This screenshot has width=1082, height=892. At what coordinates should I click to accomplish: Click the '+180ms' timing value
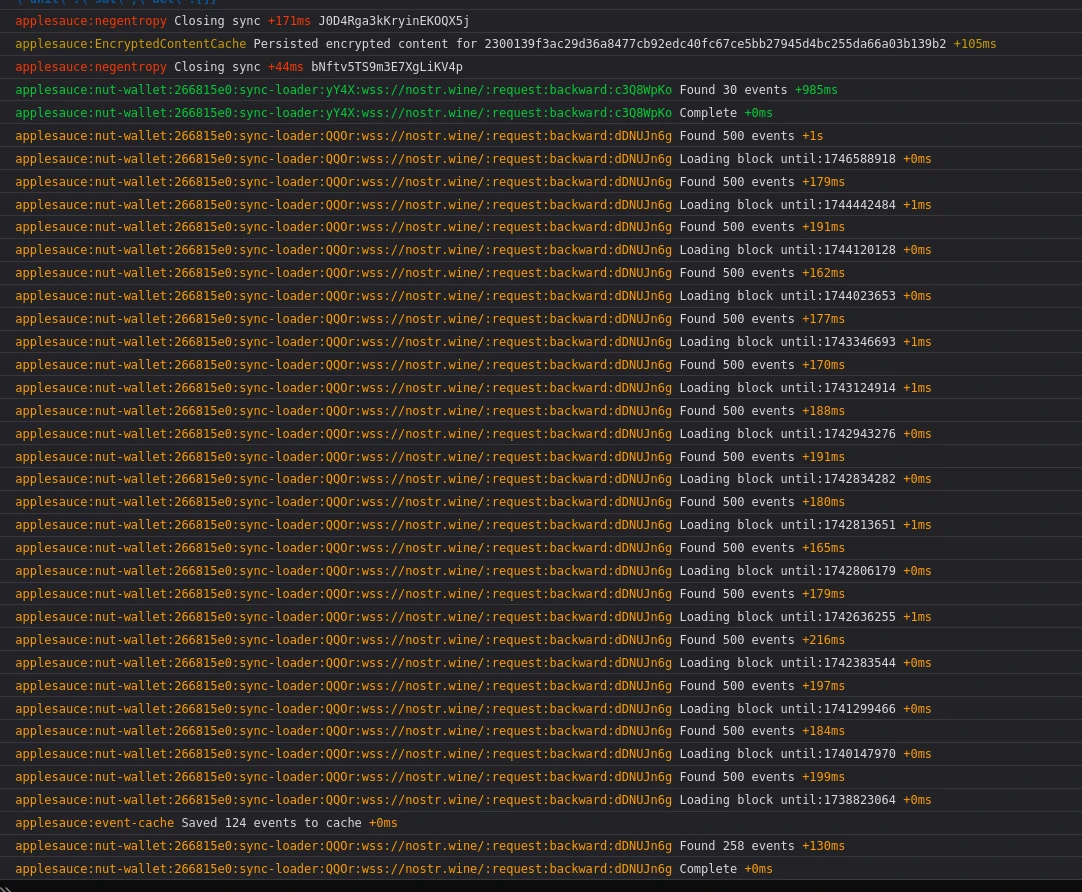pyautogui.click(x=823, y=502)
